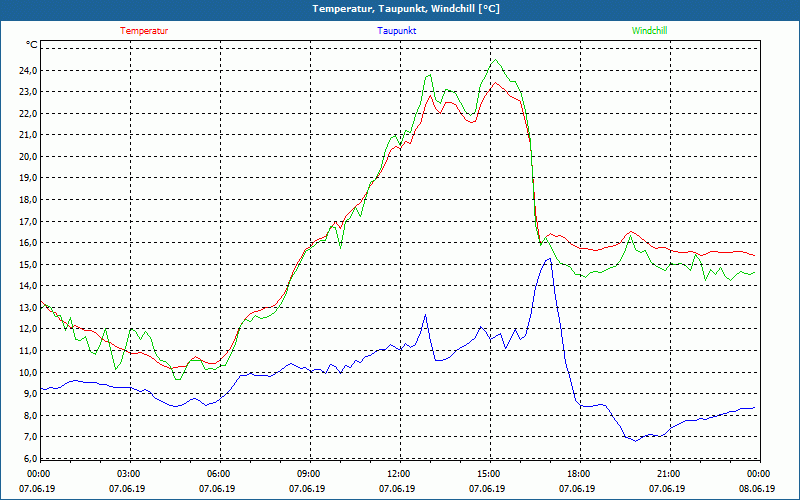
Task: Click the 7,0 y-axis value
Action: point(31,437)
